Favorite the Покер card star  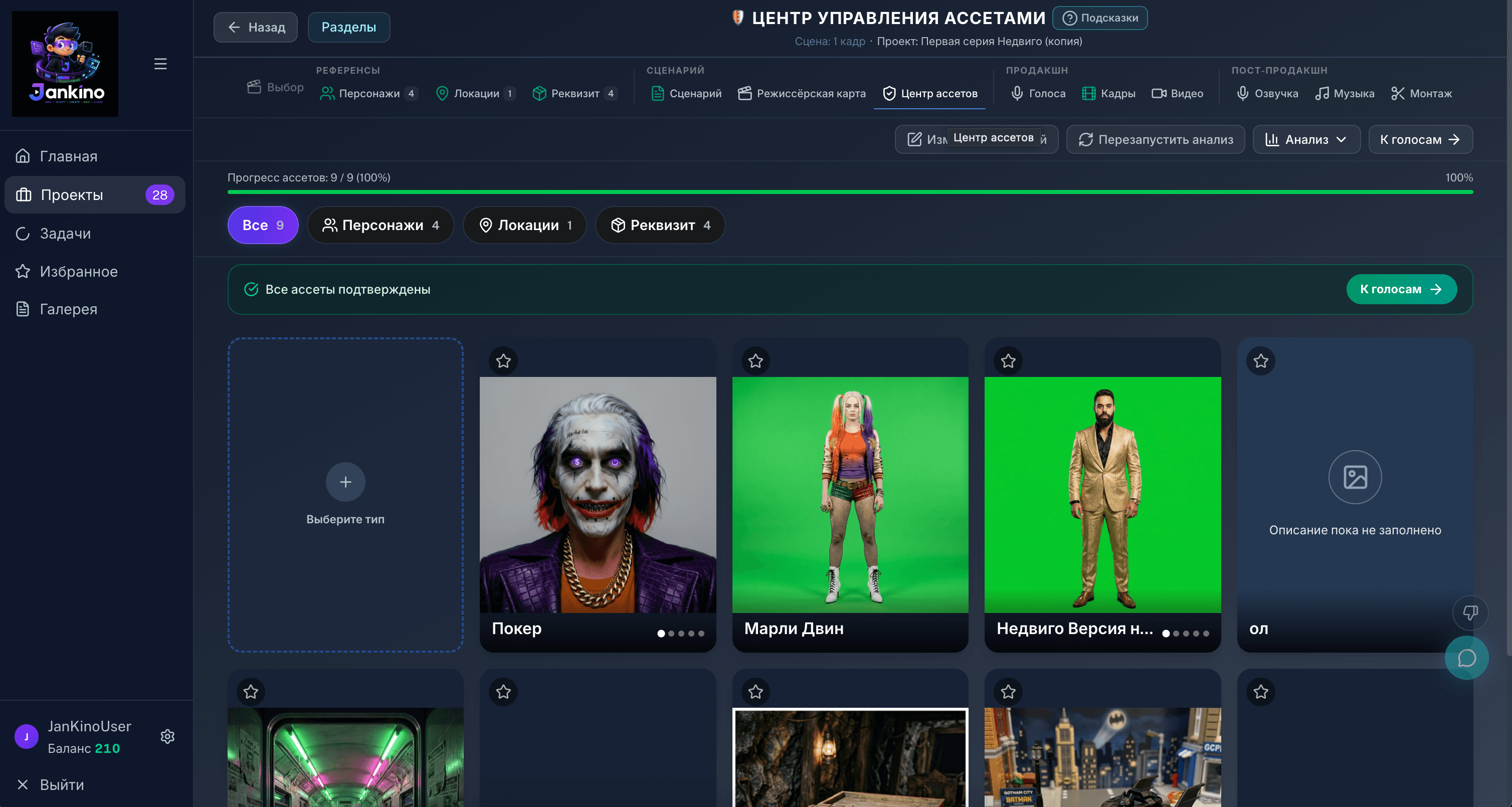coord(503,360)
